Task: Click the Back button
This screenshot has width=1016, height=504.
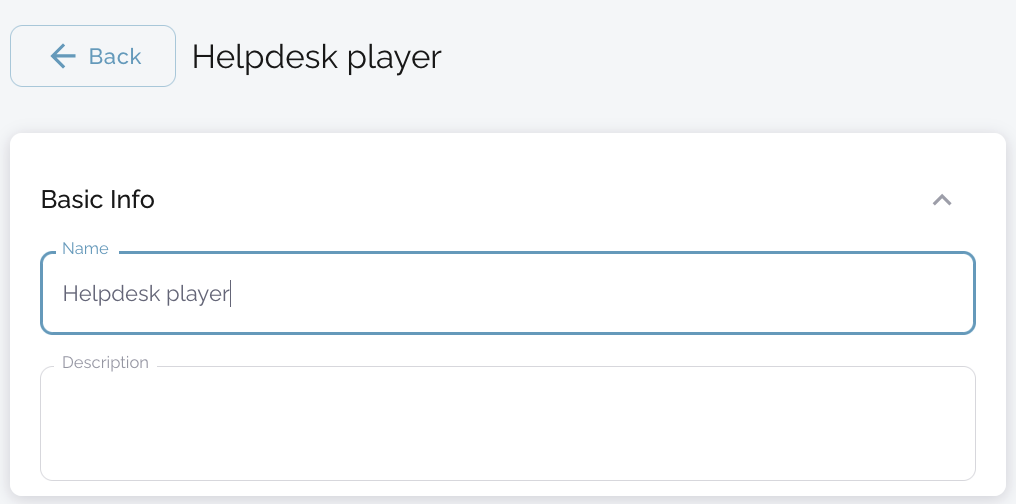Action: coord(93,56)
